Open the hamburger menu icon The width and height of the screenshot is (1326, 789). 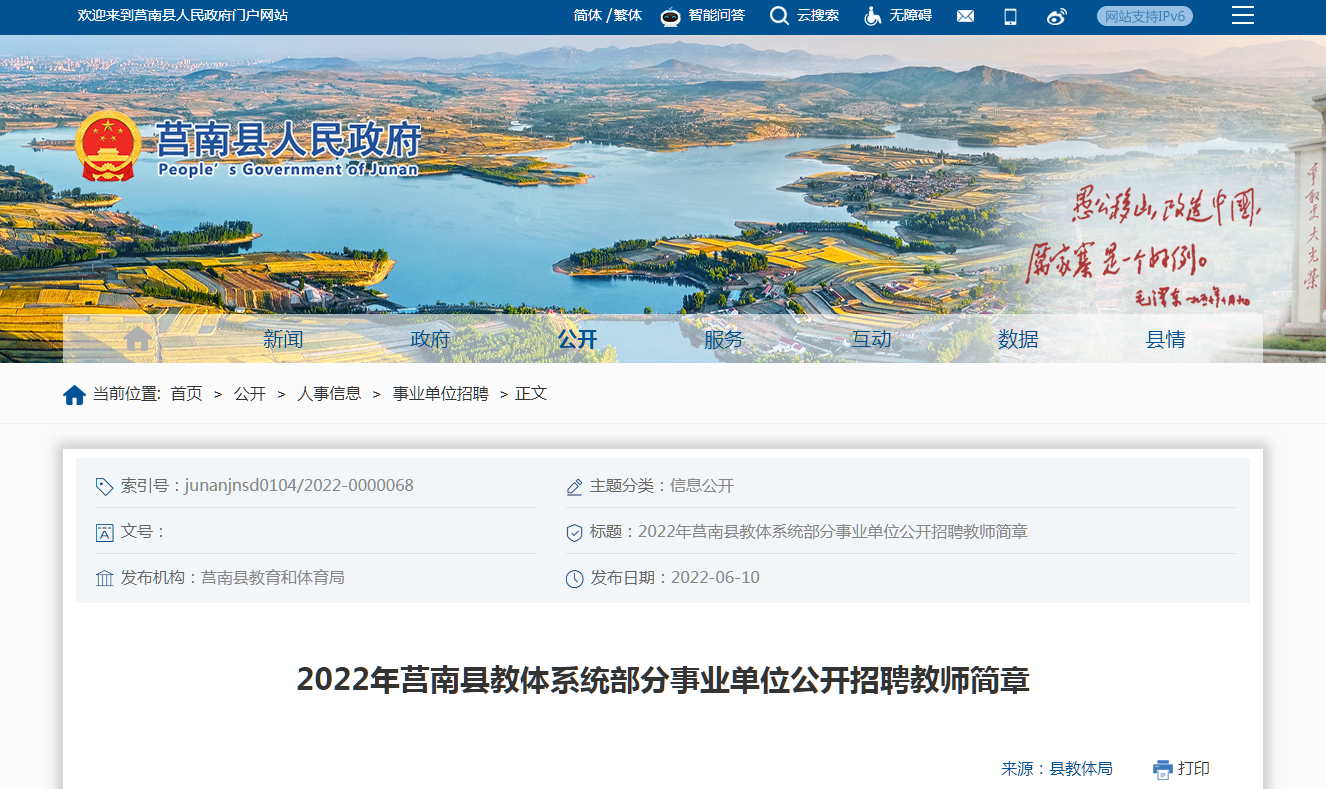coord(1243,15)
